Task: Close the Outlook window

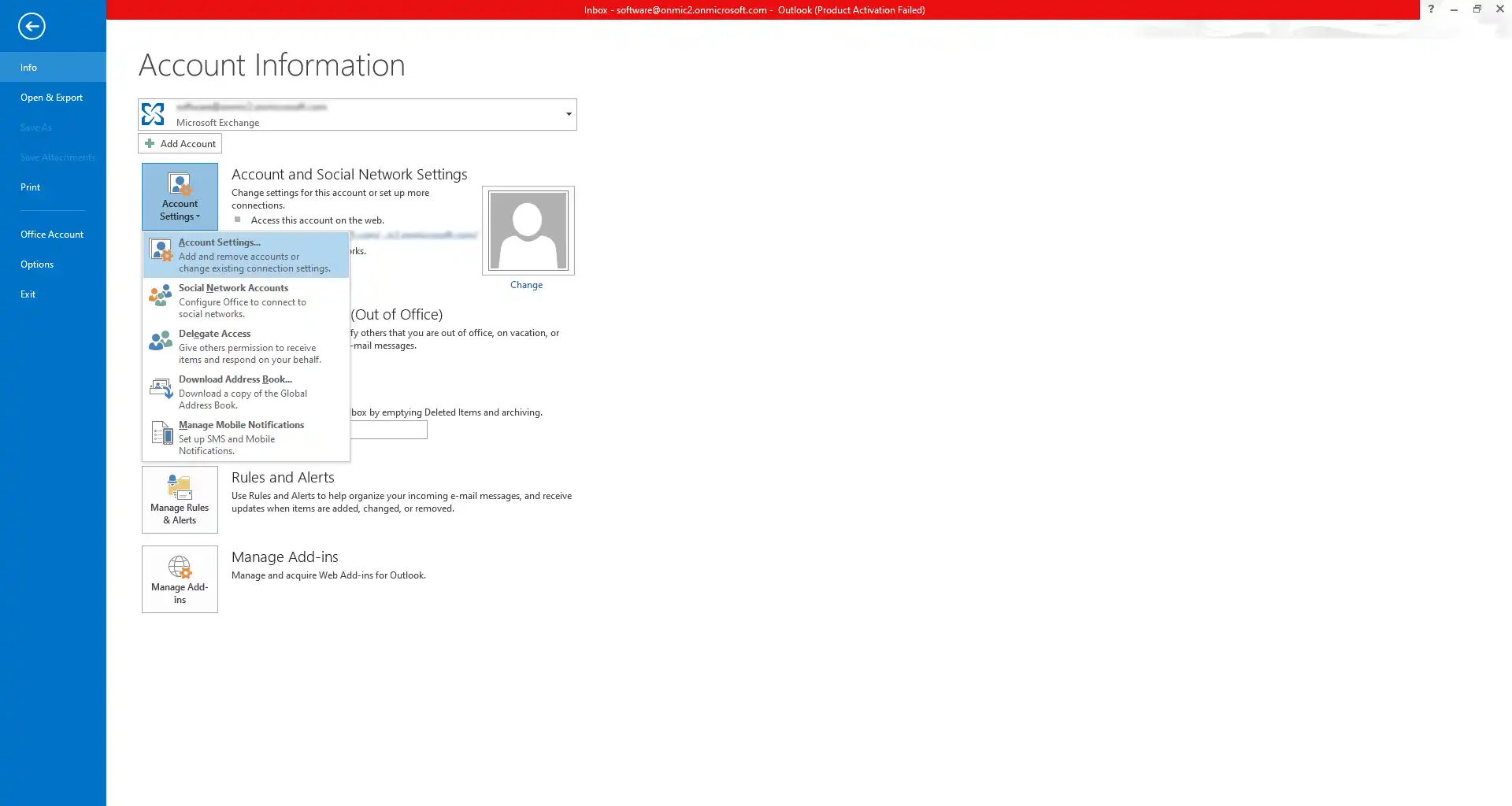Action: pyautogui.click(x=1500, y=9)
